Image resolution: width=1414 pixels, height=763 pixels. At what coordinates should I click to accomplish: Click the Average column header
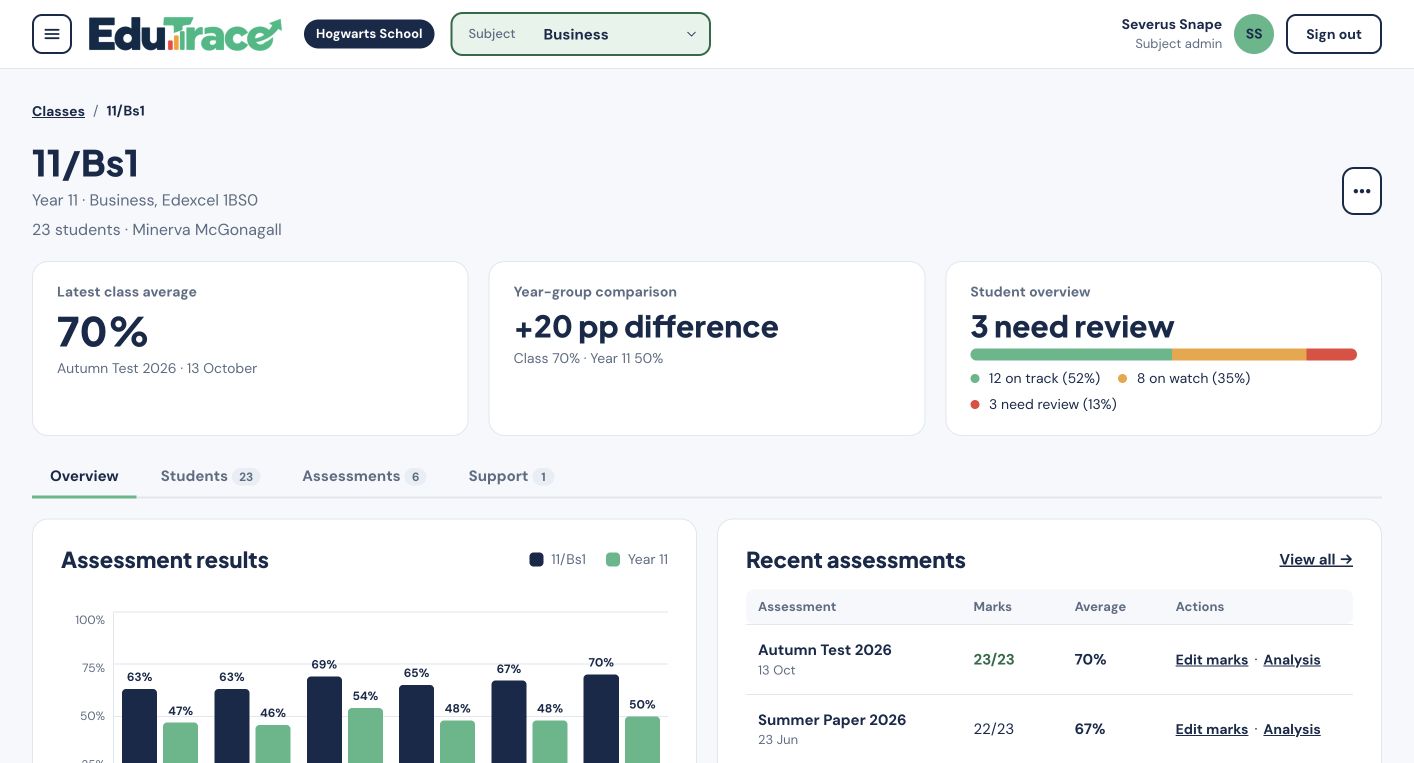click(1100, 607)
